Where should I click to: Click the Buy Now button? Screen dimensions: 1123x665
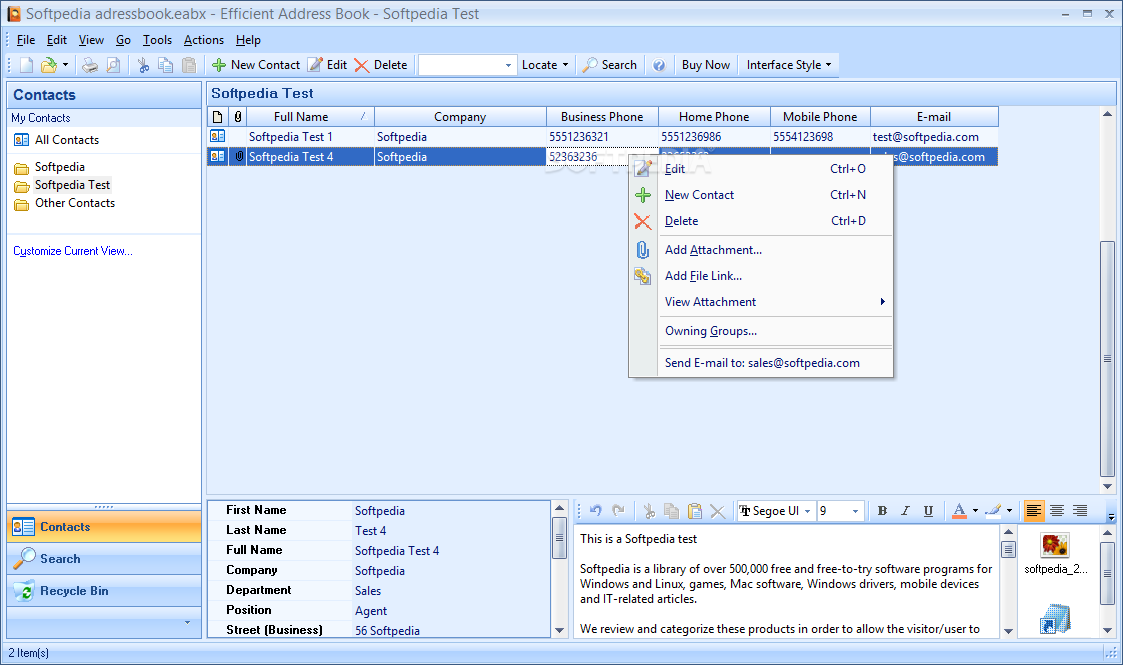[x=705, y=65]
